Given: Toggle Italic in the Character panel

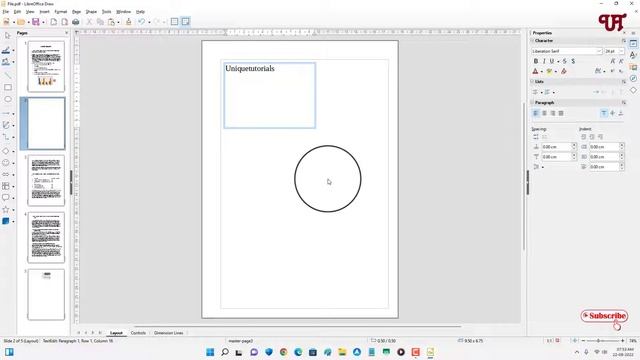Looking at the screenshot, I should coord(544,61).
